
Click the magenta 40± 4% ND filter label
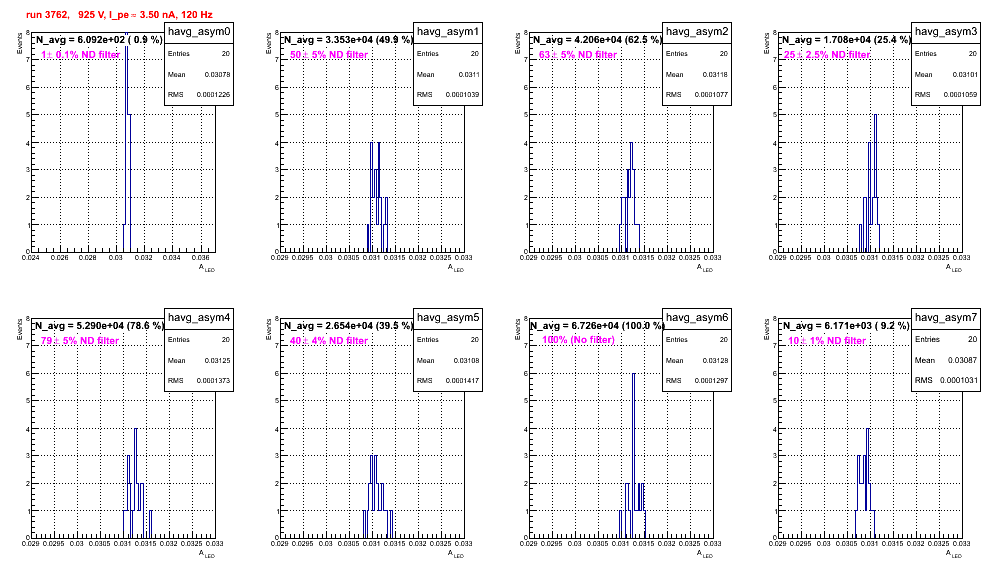coord(329,341)
